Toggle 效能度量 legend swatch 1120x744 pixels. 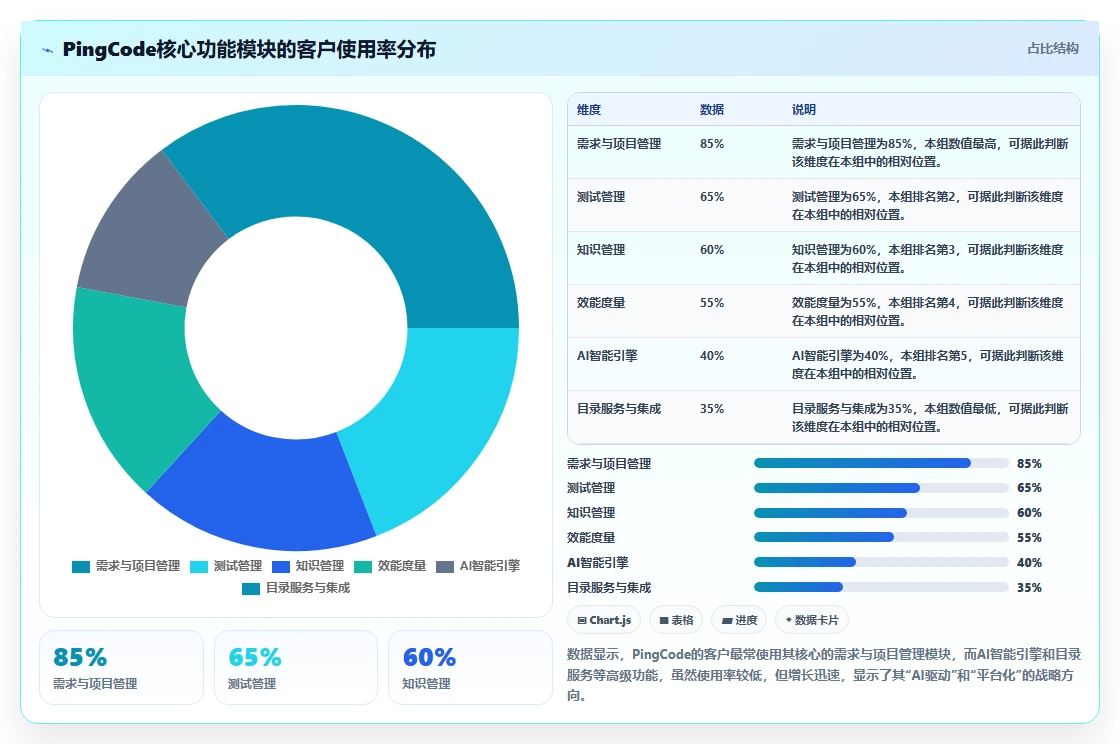pos(363,567)
